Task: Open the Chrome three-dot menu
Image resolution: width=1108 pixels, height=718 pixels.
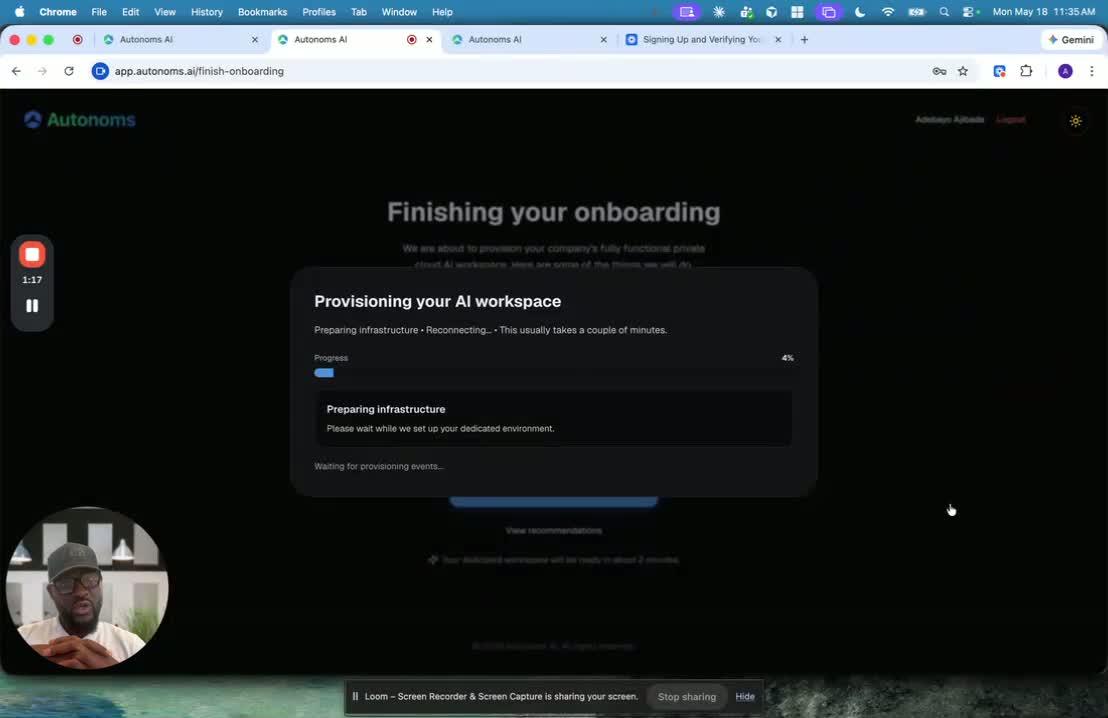Action: (x=1092, y=71)
